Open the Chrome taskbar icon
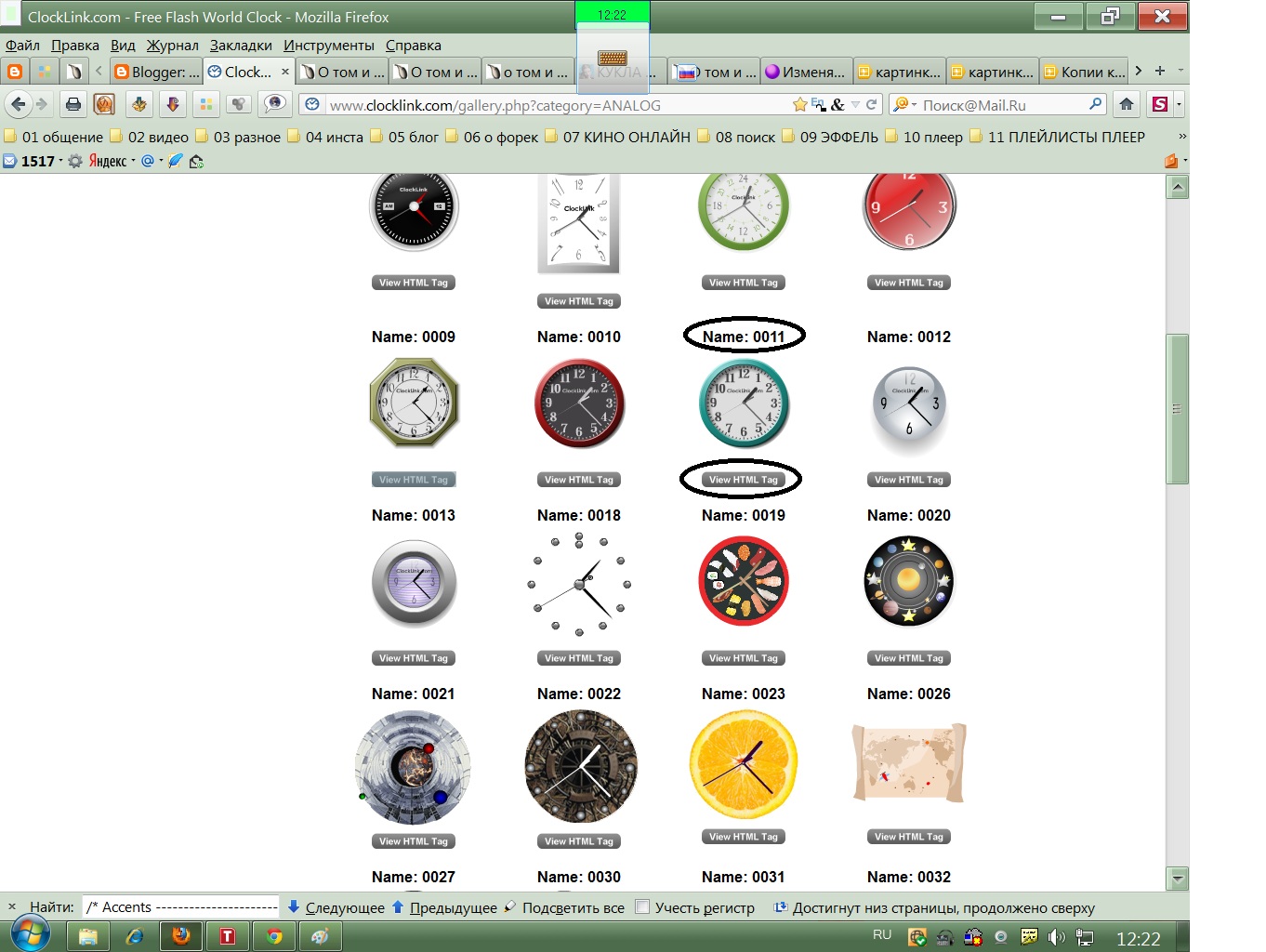This screenshot has width=1266, height=952. coord(274,935)
